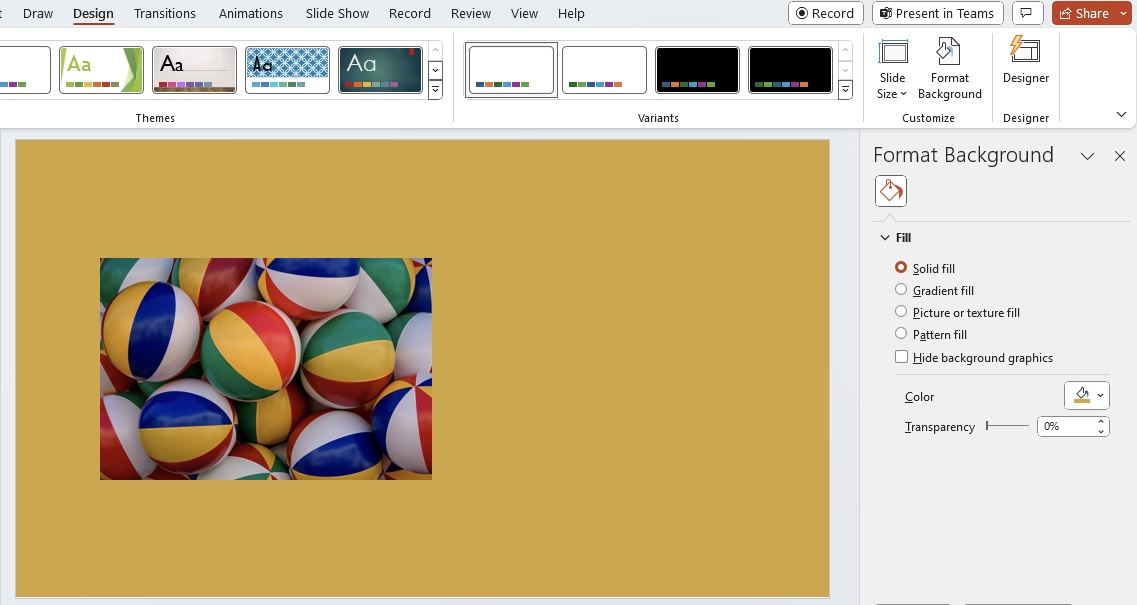Open the Share dropdown arrow

pos(1124,13)
